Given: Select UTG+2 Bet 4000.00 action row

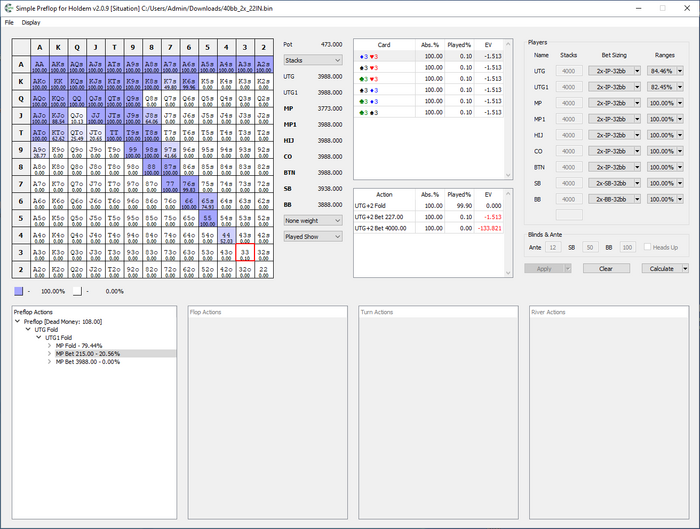Looking at the screenshot, I should [429, 228].
